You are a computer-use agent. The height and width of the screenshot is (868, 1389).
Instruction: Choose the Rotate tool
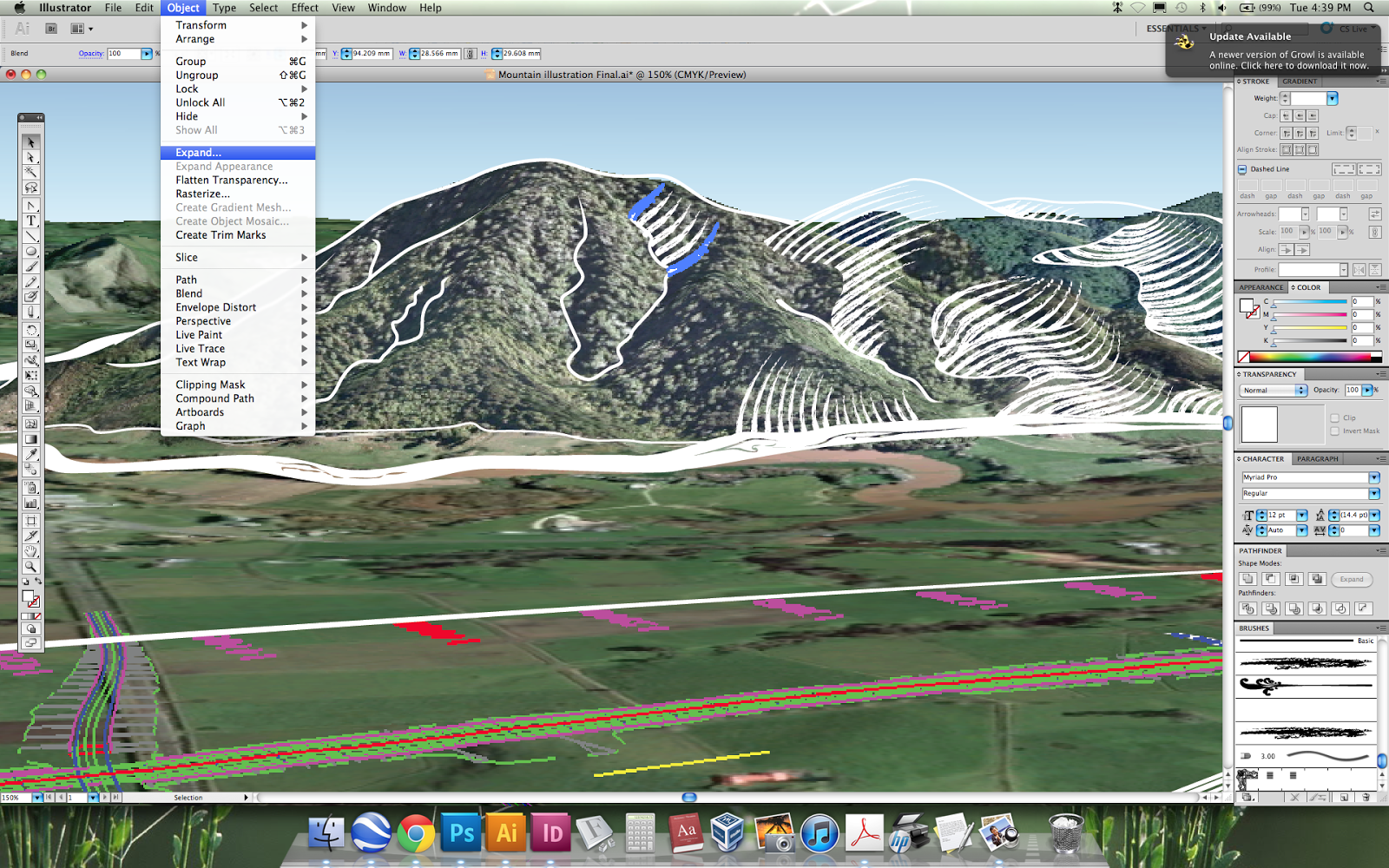tap(31, 330)
